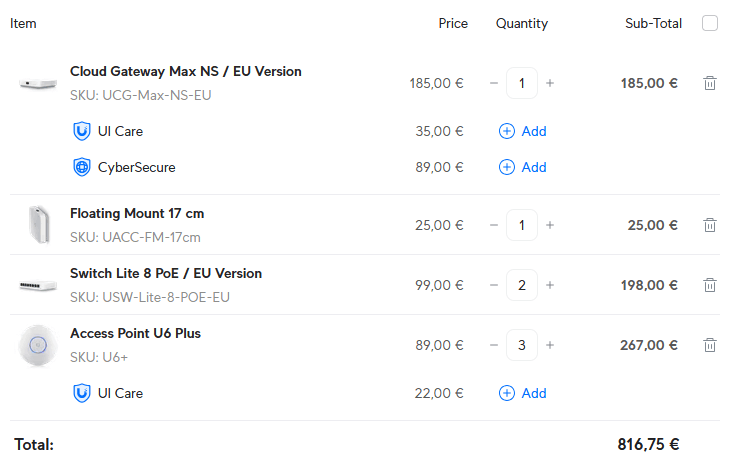Viewport: 730px width, 465px height.
Task: Decrease Floating Mount quantity with minus
Action: point(494,225)
